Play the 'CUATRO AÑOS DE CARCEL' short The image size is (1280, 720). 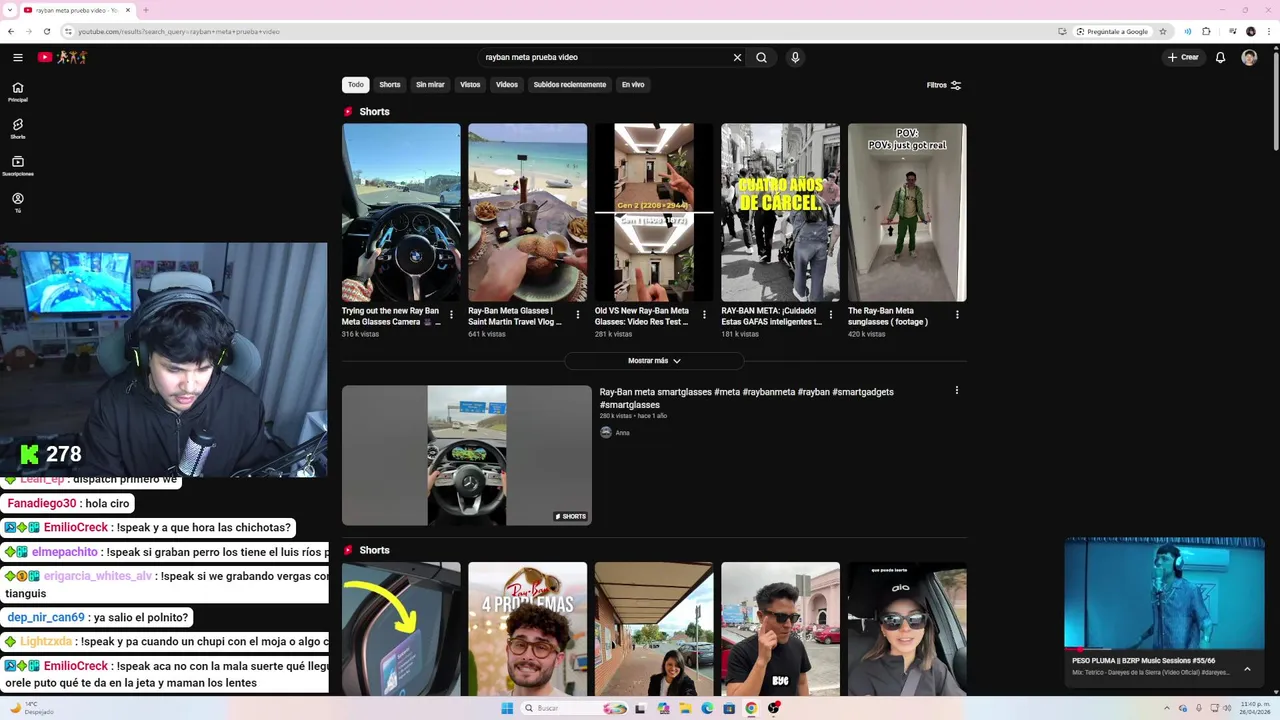pos(780,212)
